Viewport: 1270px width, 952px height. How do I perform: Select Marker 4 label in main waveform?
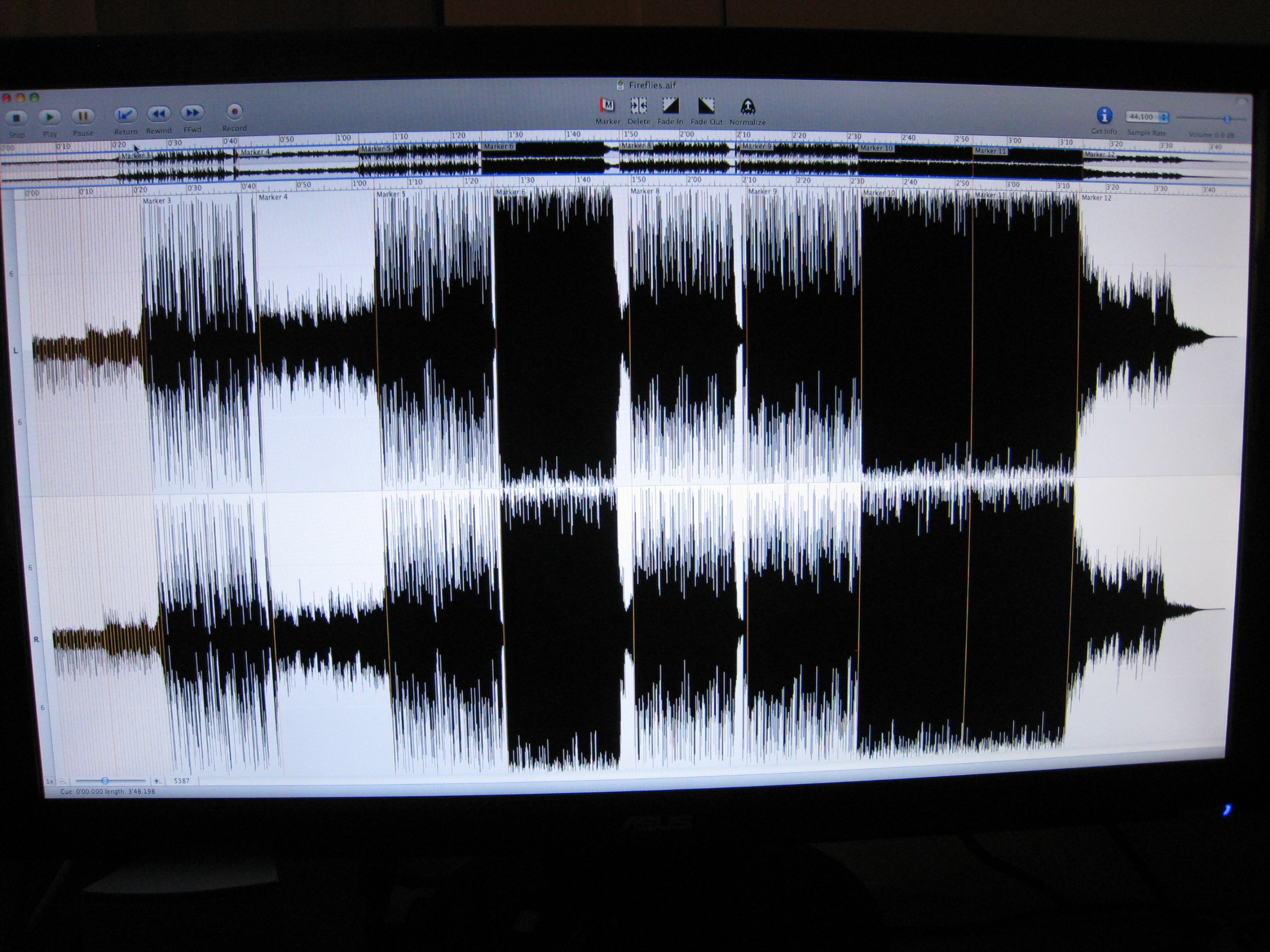click(x=273, y=197)
